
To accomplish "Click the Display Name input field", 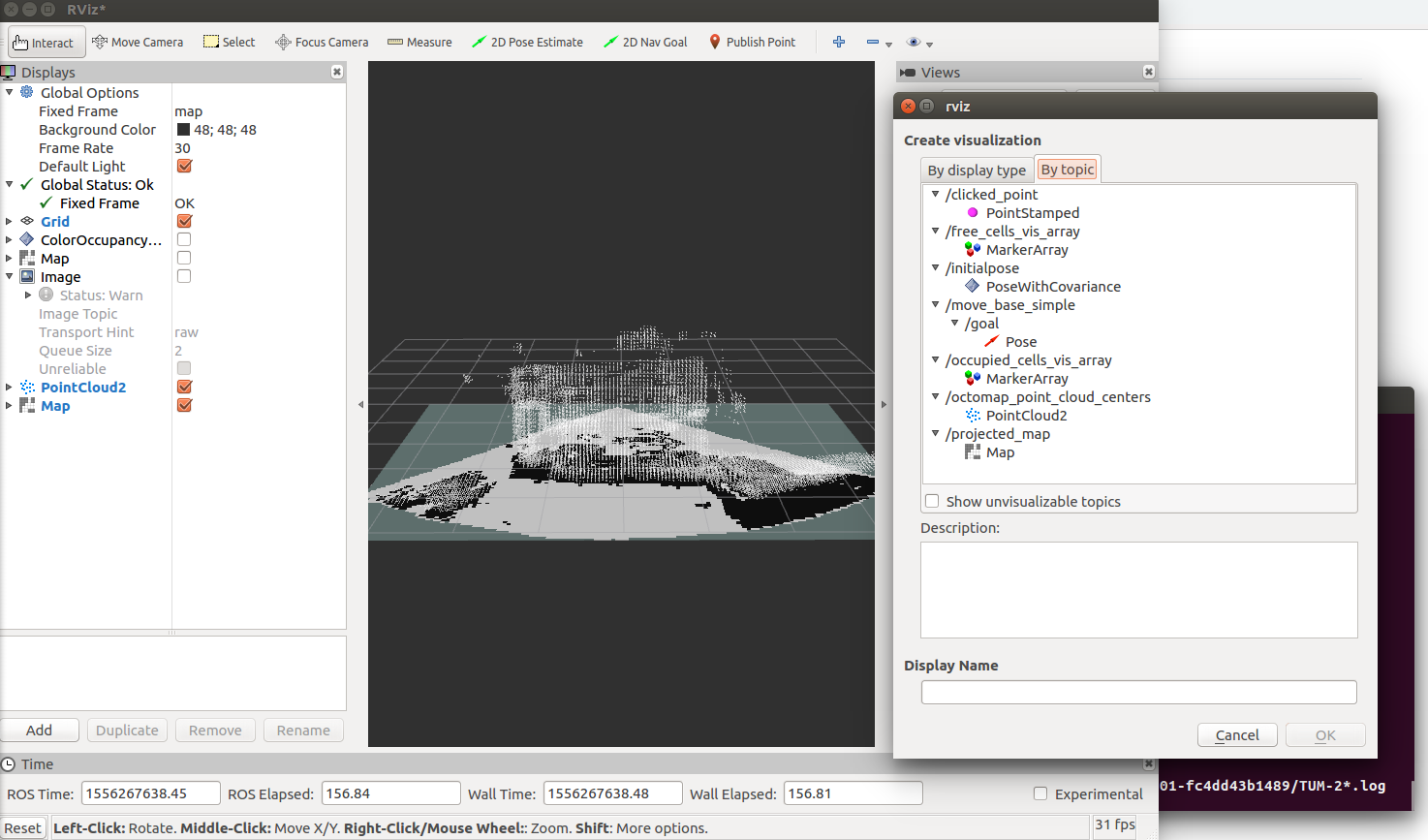I will pos(1137,691).
